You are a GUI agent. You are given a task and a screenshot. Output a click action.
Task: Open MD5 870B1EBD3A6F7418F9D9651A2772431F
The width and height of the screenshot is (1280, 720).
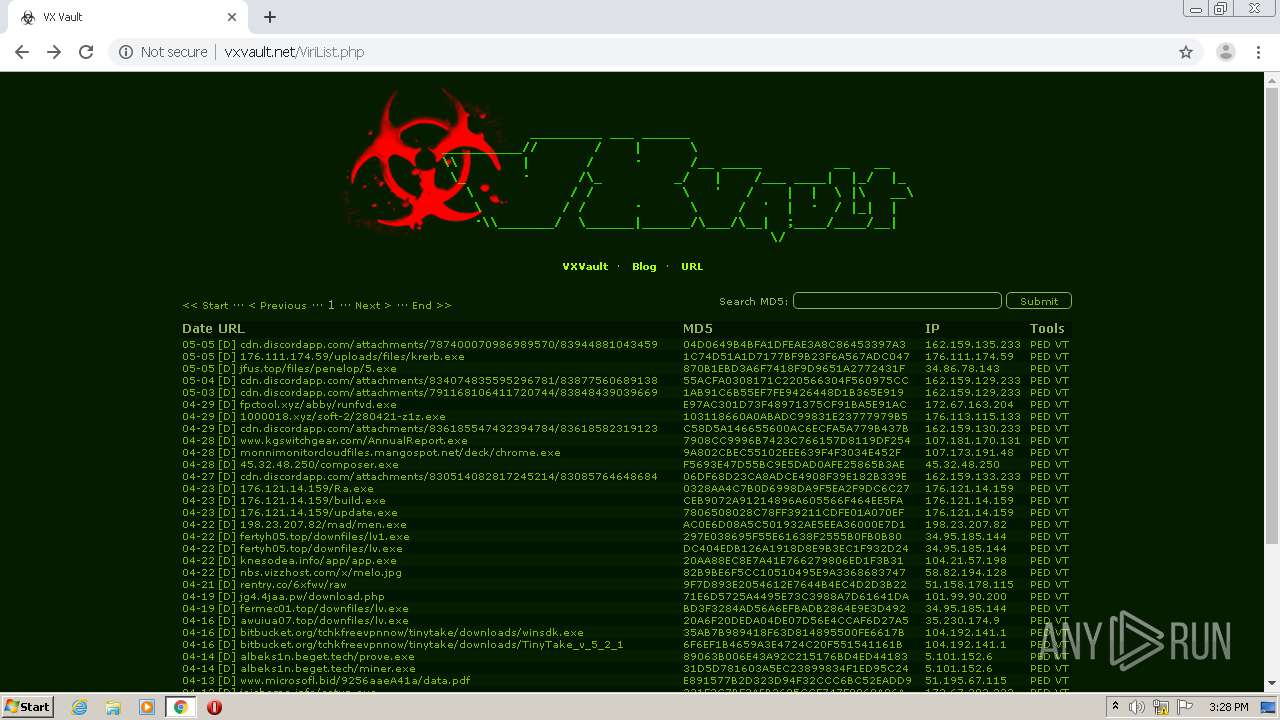pos(794,369)
